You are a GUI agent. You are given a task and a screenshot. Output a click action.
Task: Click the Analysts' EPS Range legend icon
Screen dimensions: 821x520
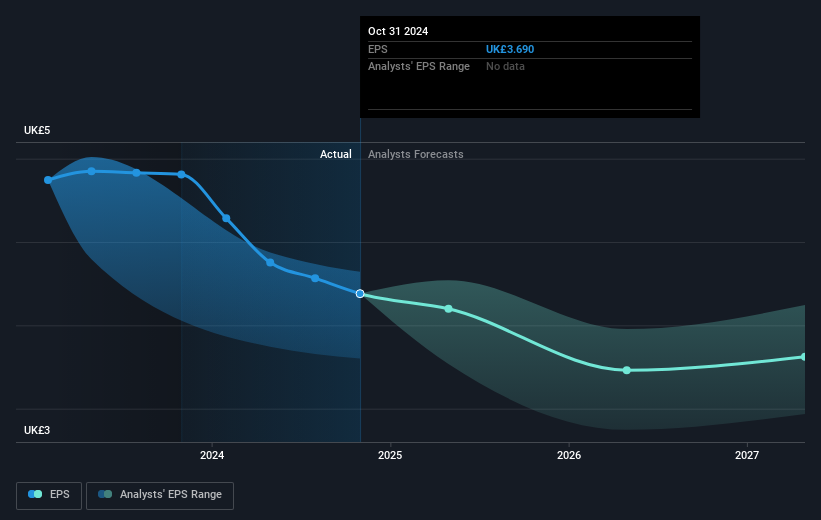105,494
